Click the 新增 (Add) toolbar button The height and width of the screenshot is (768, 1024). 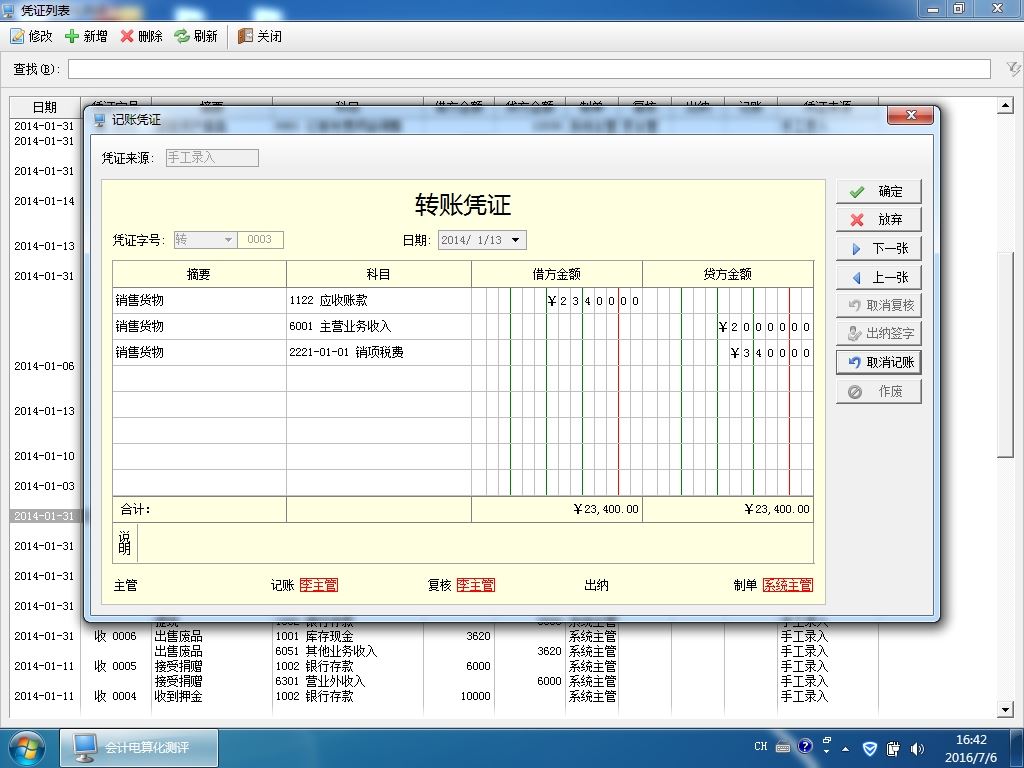[86, 36]
